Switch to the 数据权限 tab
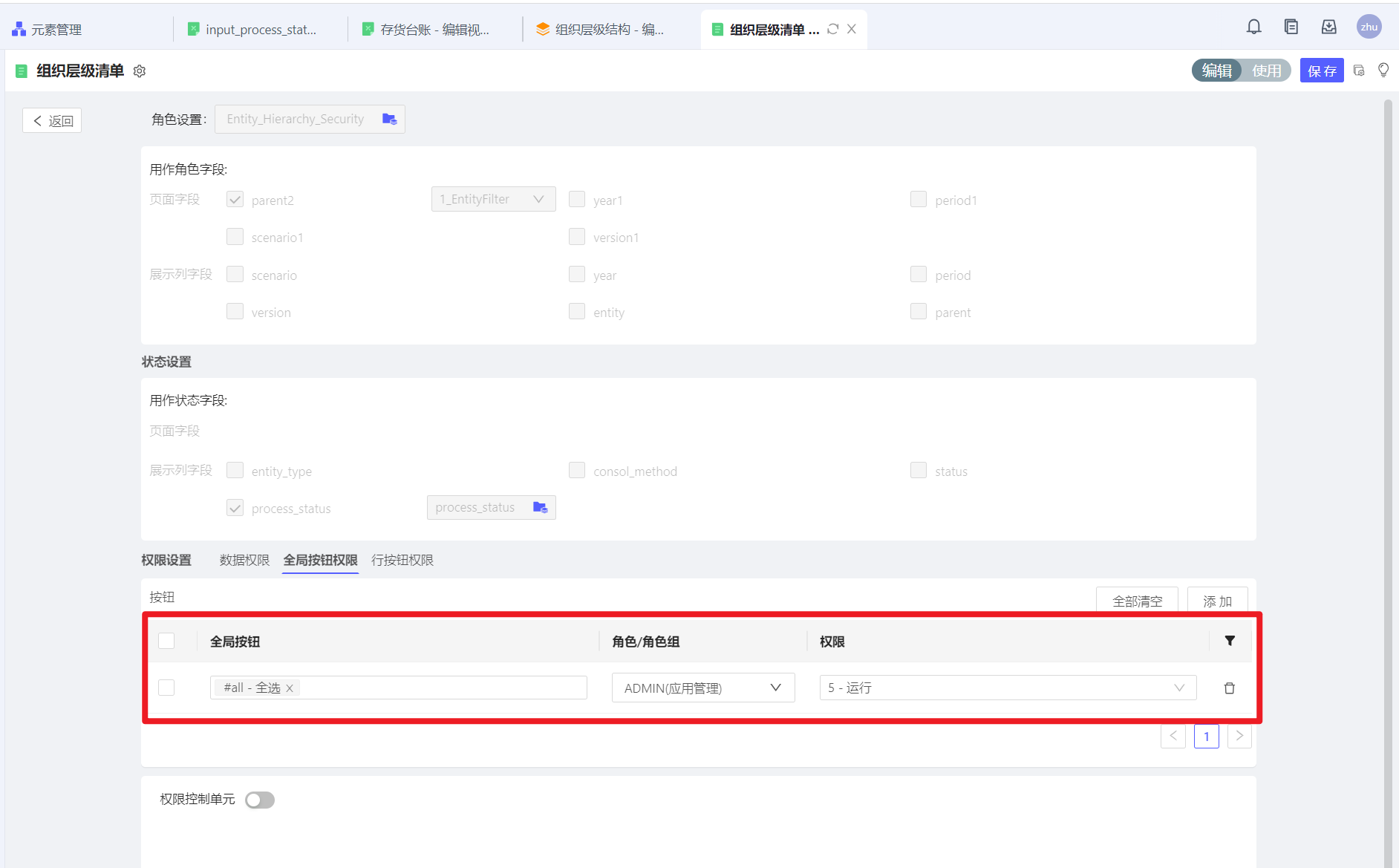 pyautogui.click(x=244, y=561)
